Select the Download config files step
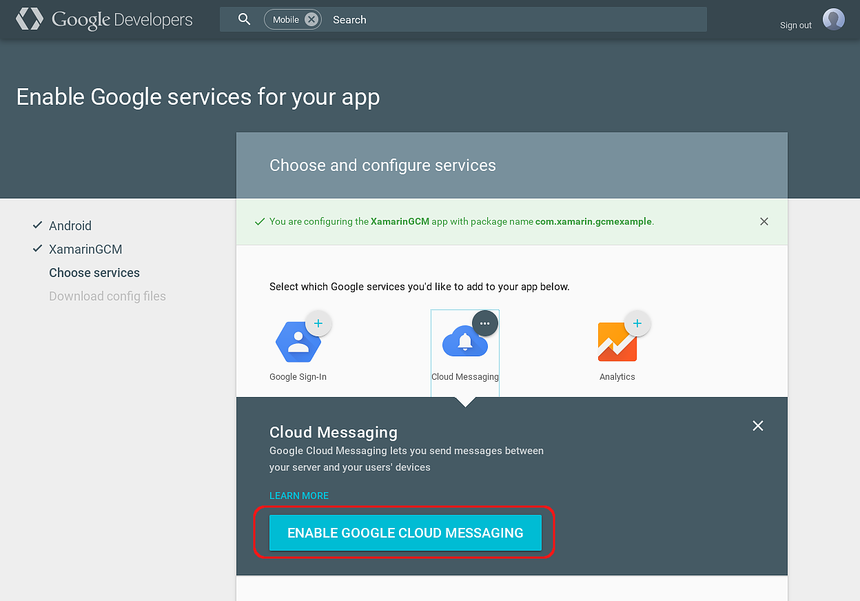This screenshot has height=601, width=860. [107, 296]
